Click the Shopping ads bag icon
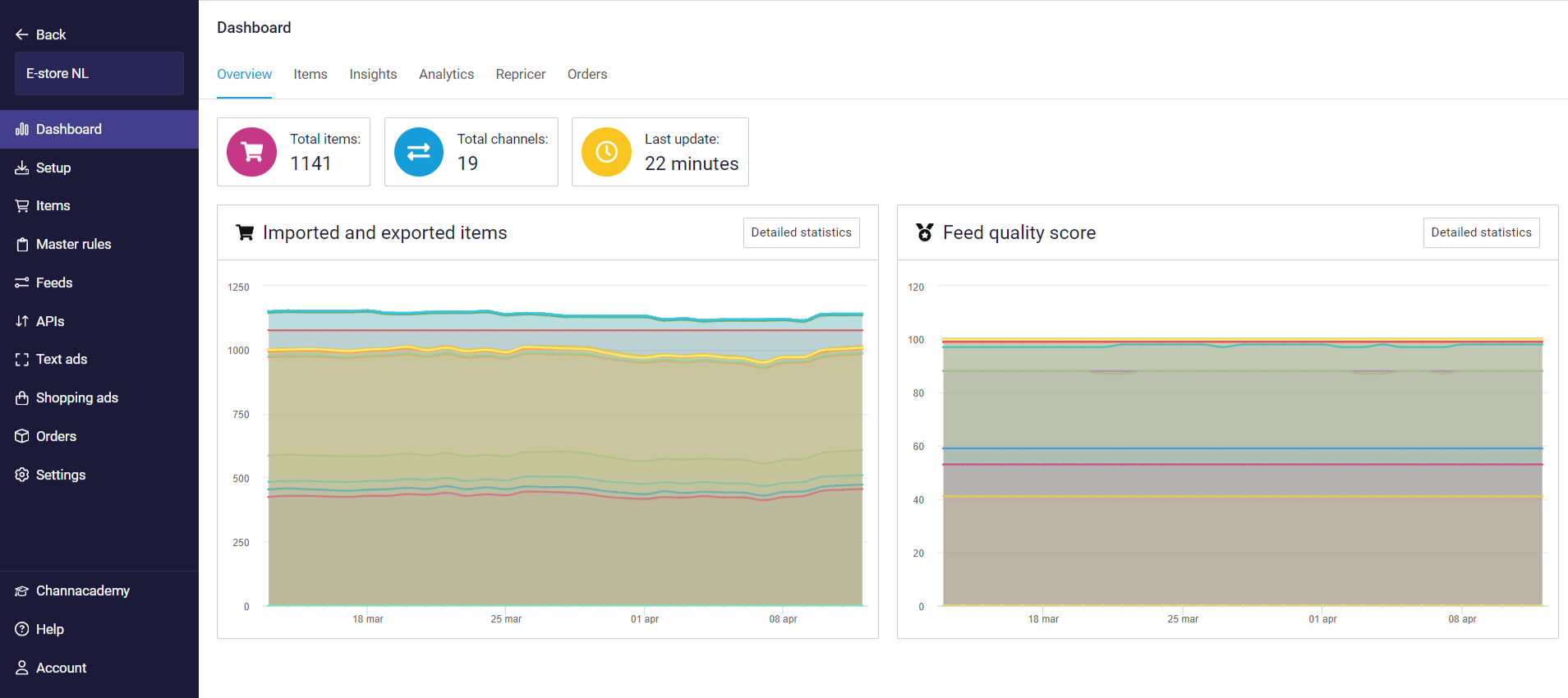 pyautogui.click(x=22, y=397)
